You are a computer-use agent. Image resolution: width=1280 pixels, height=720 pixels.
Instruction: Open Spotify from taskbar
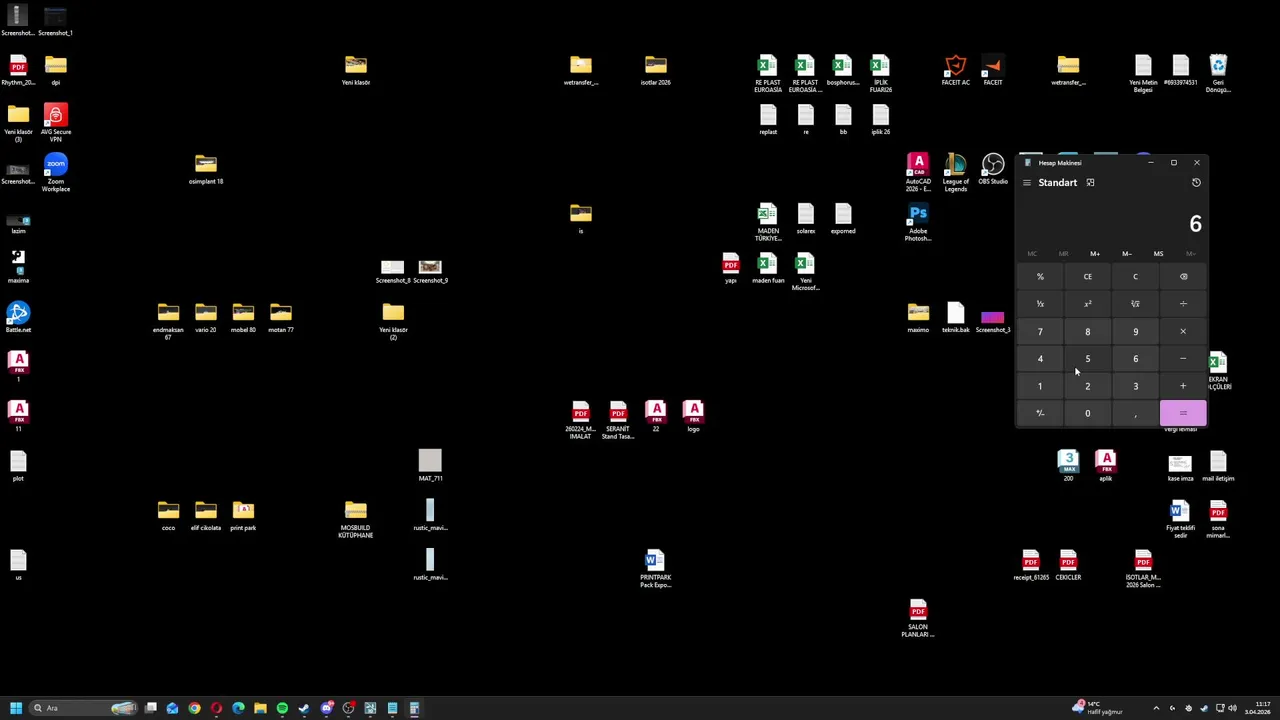282,708
